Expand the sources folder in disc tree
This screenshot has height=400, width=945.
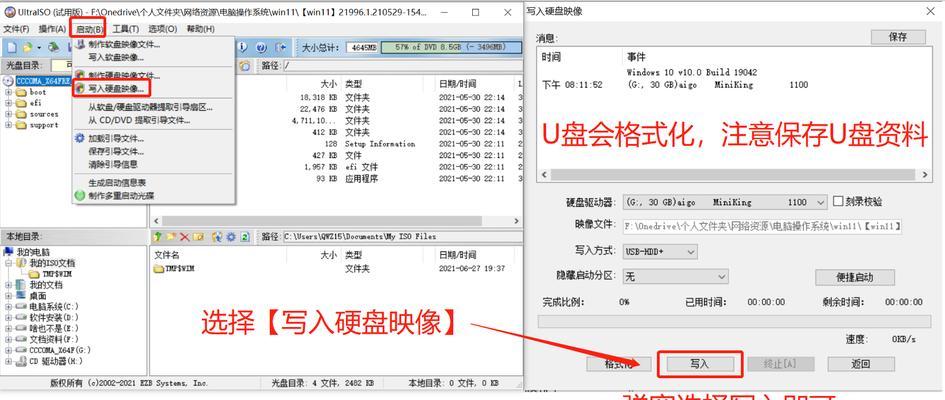(x=8, y=114)
